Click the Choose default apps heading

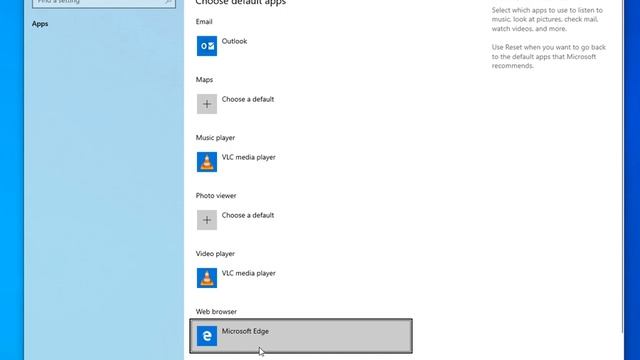coord(241,2)
